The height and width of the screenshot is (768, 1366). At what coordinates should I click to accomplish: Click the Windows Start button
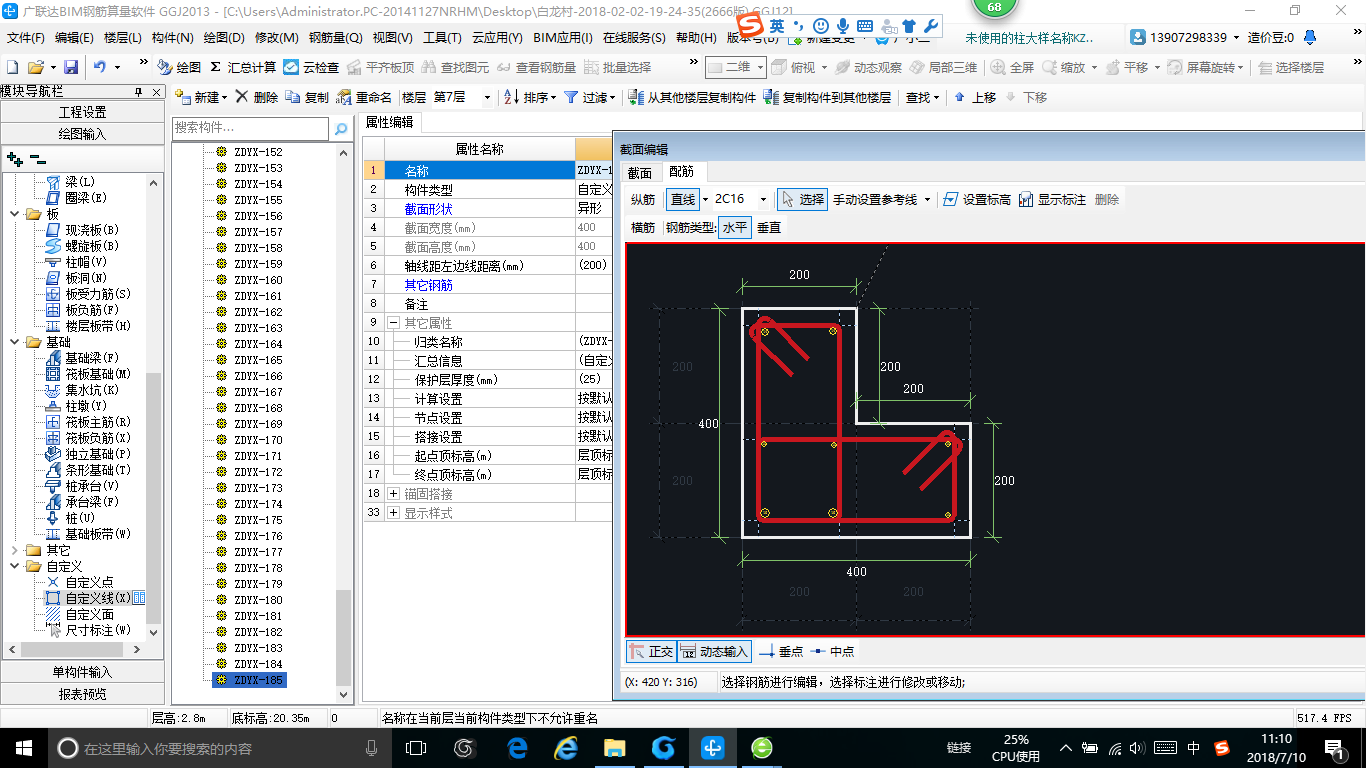point(23,747)
